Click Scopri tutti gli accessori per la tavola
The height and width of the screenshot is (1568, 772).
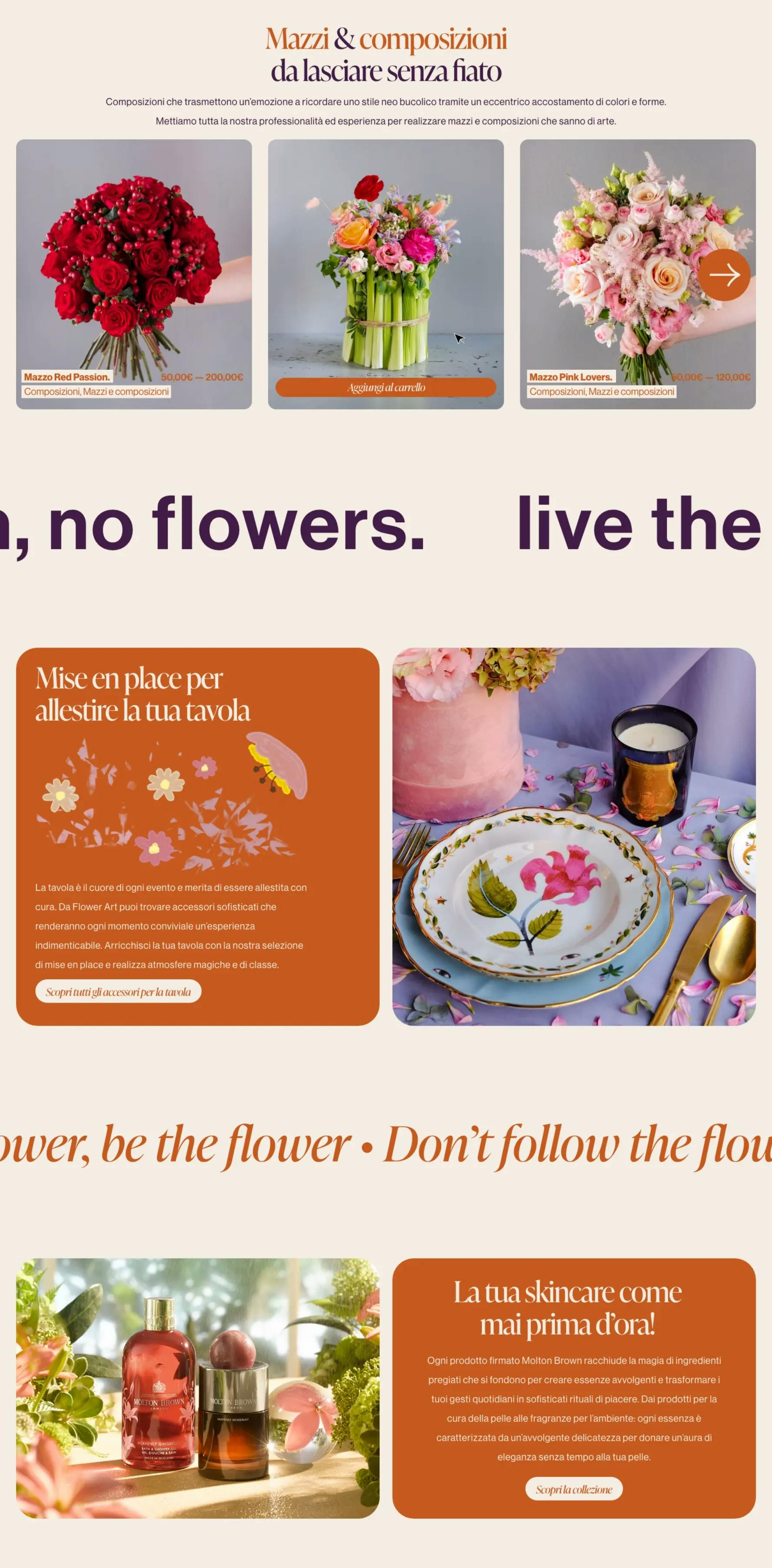pos(118,991)
